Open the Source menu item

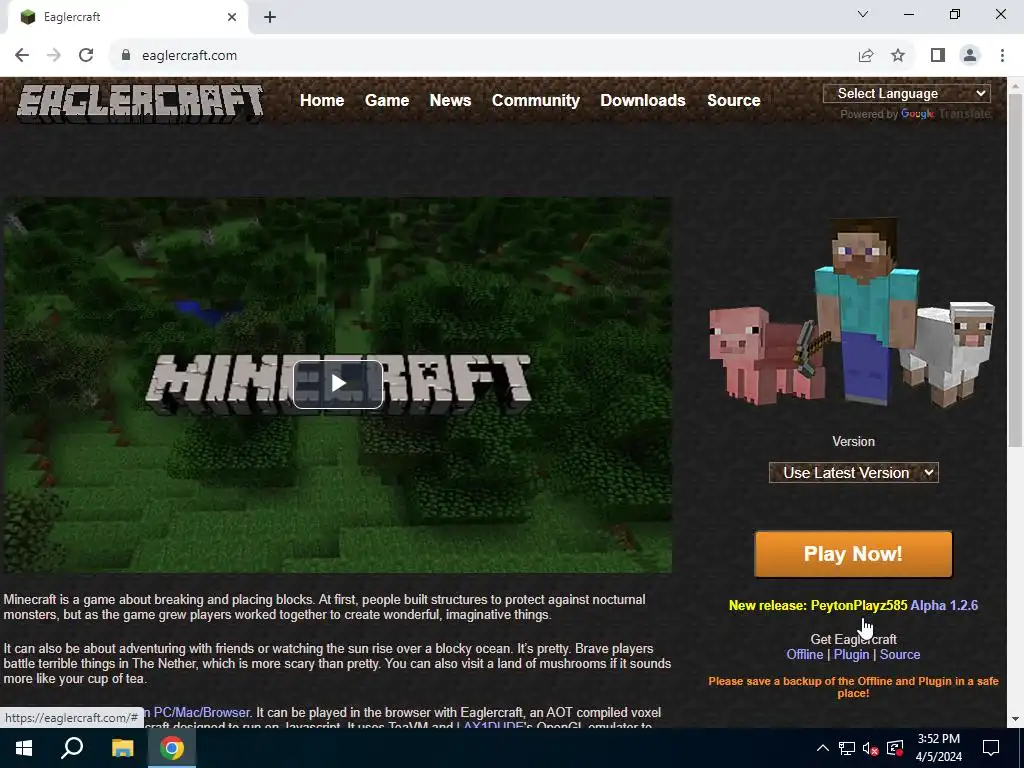(x=733, y=101)
